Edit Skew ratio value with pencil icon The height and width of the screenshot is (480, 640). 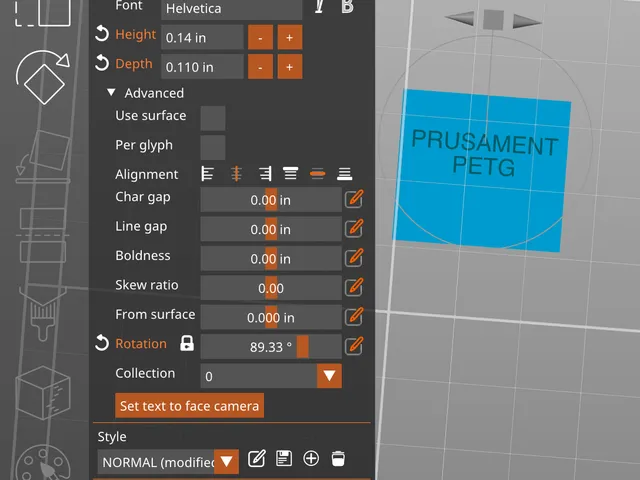(354, 287)
